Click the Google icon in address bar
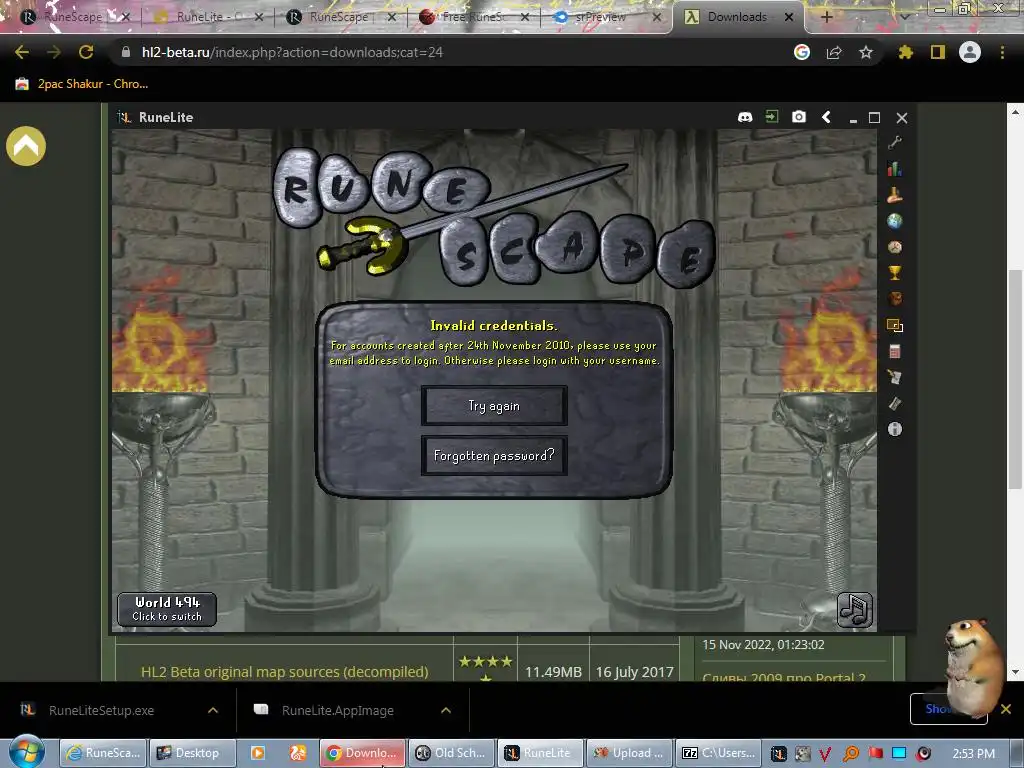 point(802,52)
